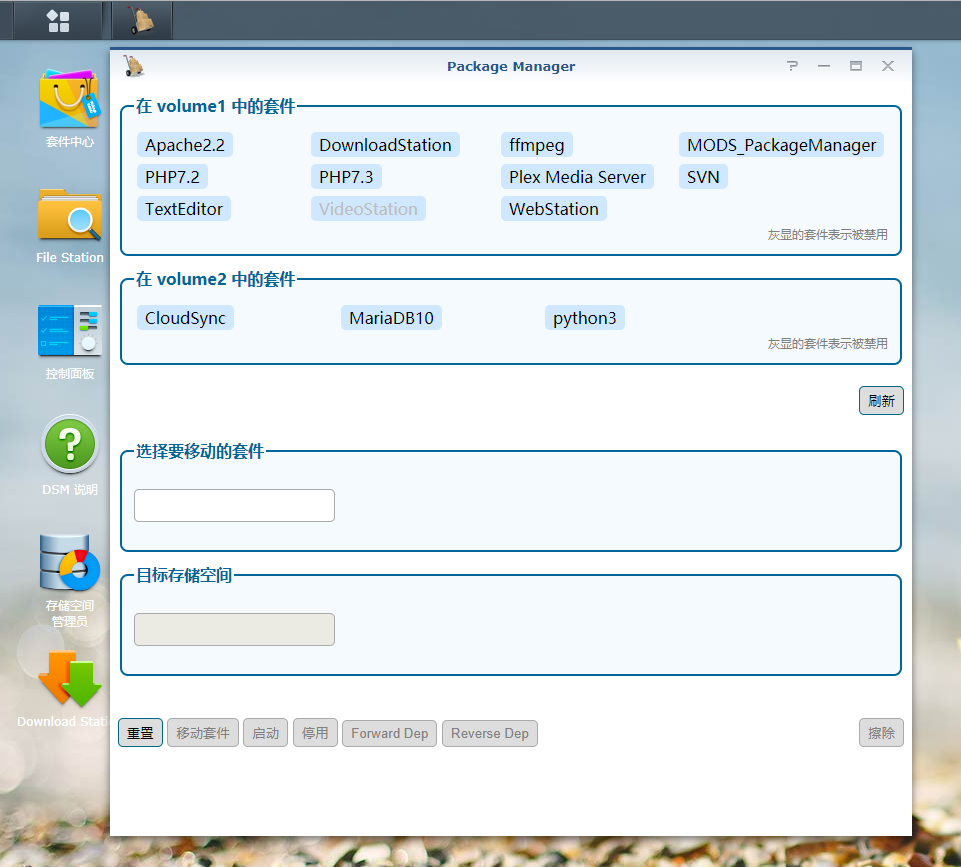The height and width of the screenshot is (867, 961).
Task: Click the Reverse Dep button
Action: point(490,733)
